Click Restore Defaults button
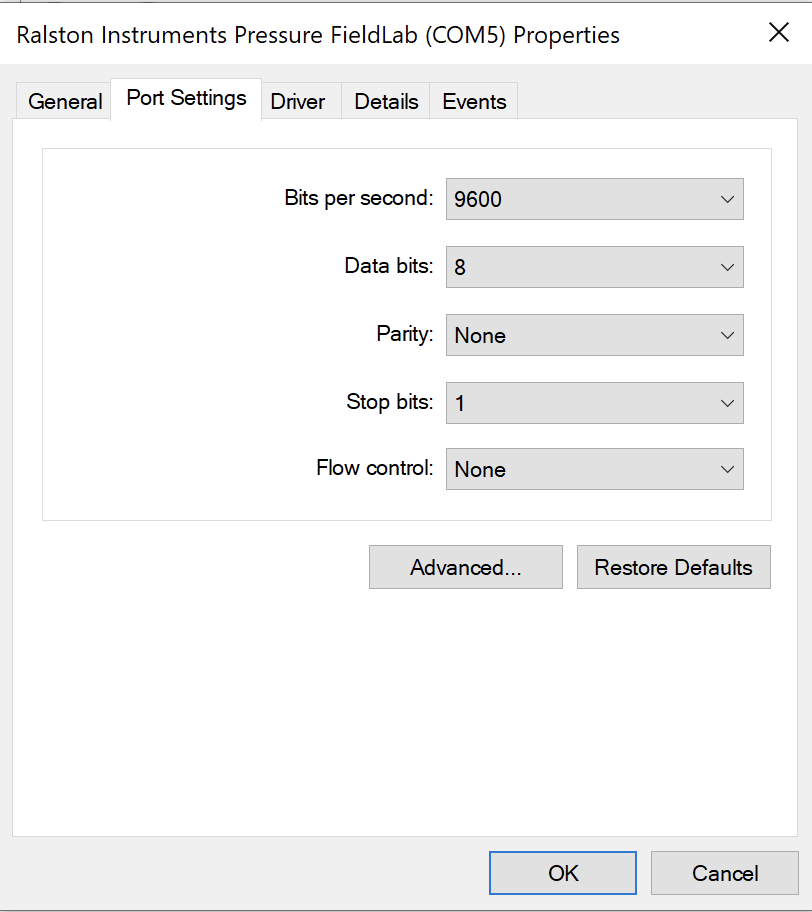Screen dimensions: 812x912 pyautogui.click(x=674, y=567)
